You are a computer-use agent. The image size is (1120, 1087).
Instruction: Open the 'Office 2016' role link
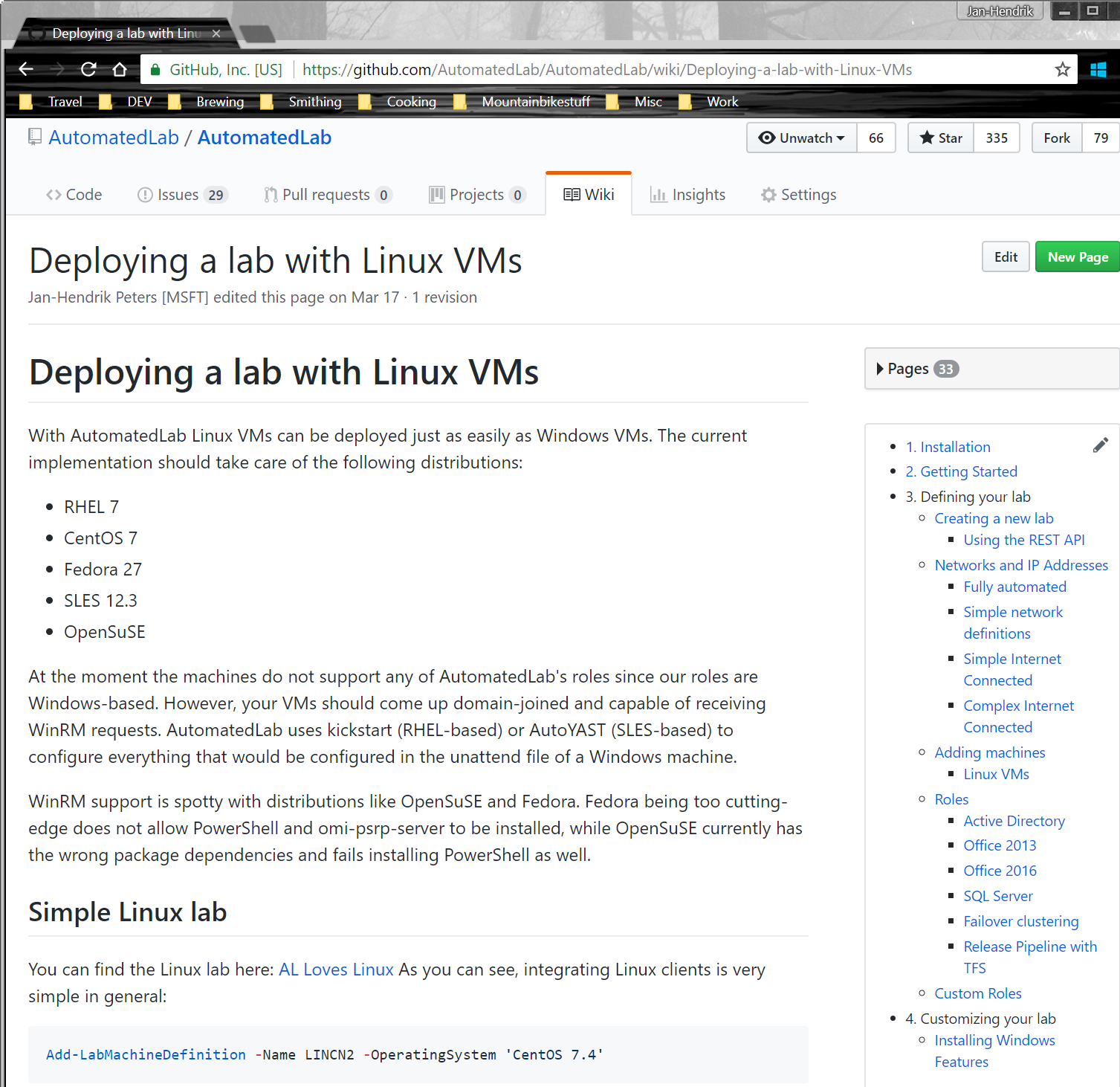[1000, 871]
